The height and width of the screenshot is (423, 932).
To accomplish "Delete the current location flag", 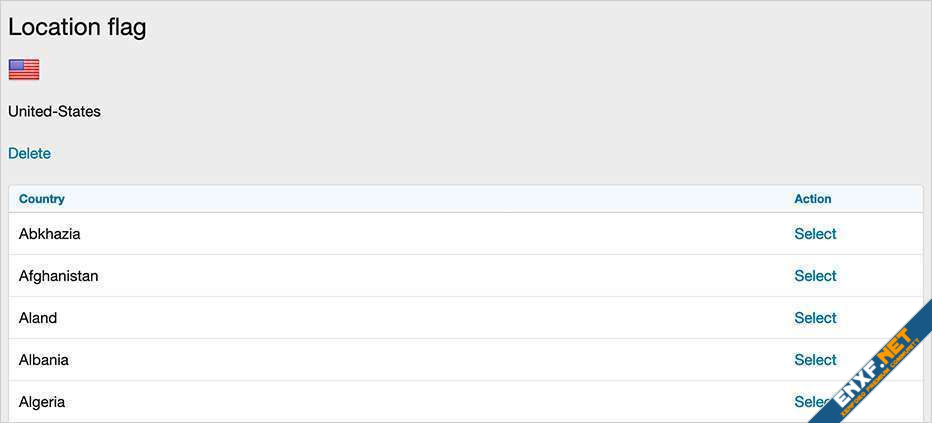I will pos(29,153).
